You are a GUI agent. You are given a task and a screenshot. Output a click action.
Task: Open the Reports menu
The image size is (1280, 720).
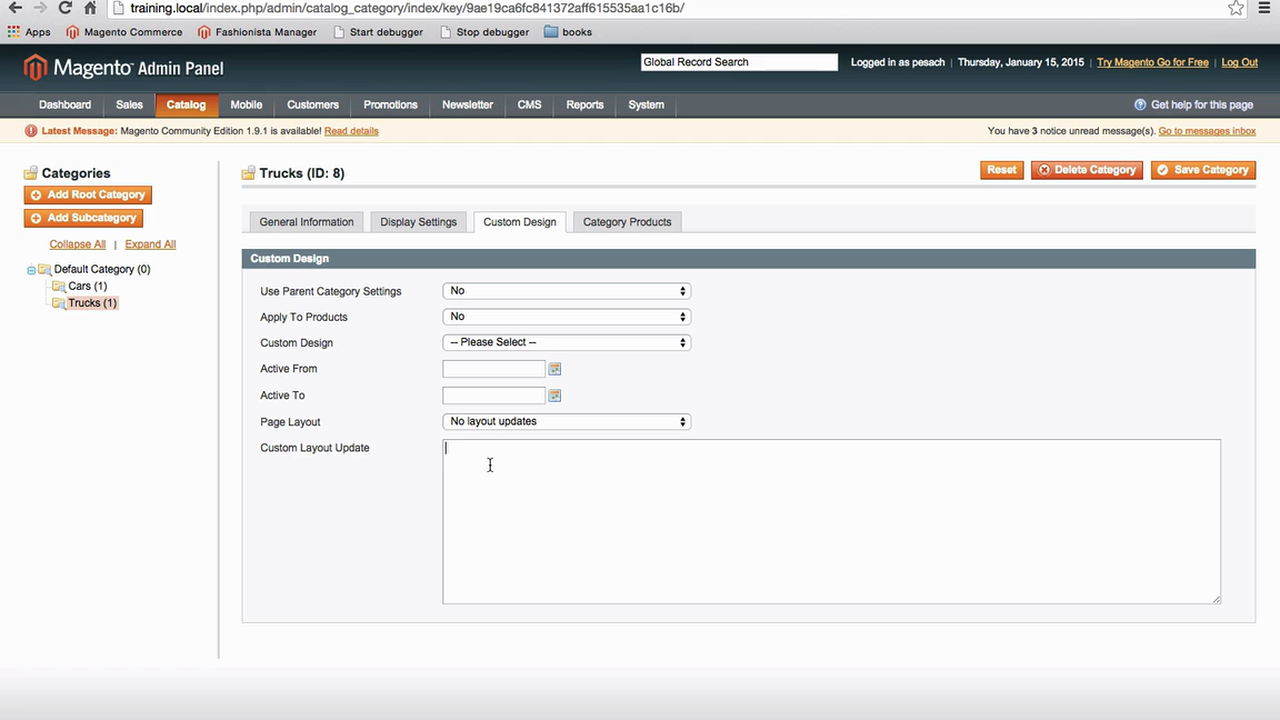point(584,104)
